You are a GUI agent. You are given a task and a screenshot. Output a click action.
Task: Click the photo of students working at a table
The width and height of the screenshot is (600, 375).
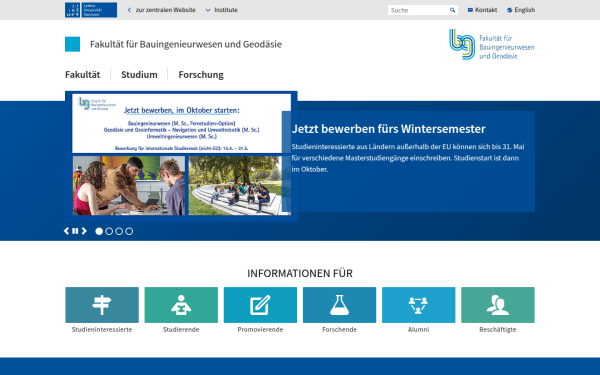[129, 185]
